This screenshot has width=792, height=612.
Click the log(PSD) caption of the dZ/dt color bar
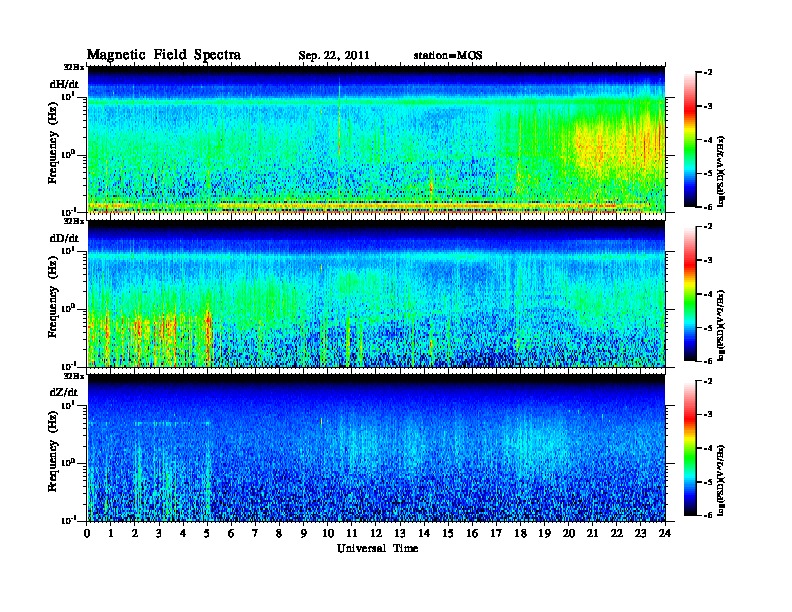pos(722,480)
